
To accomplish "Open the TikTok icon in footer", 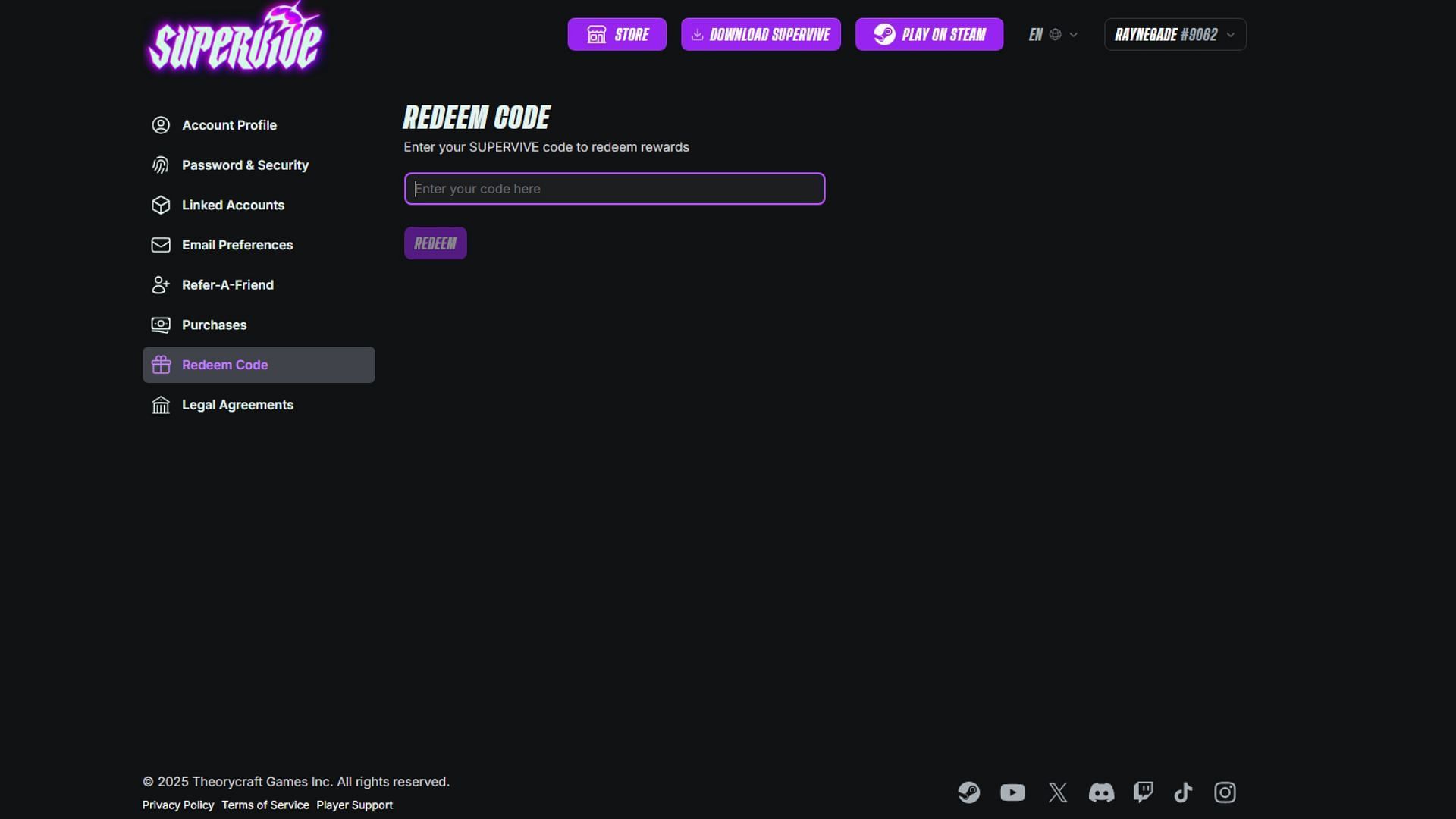I will click(x=1183, y=792).
